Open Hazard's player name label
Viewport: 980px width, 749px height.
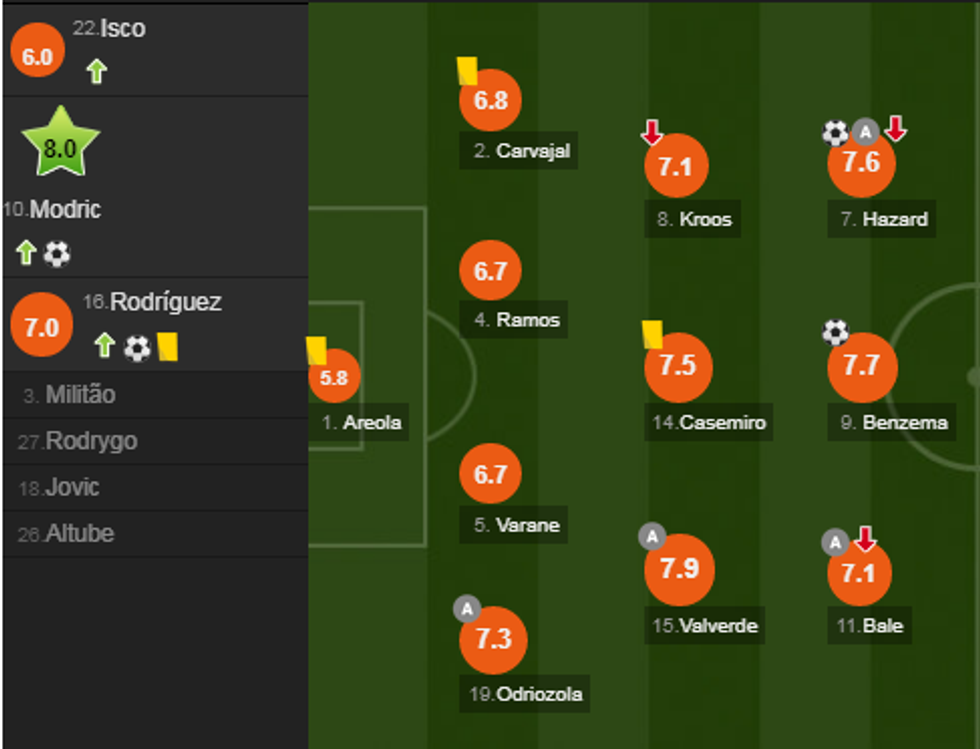pyautogui.click(x=894, y=219)
